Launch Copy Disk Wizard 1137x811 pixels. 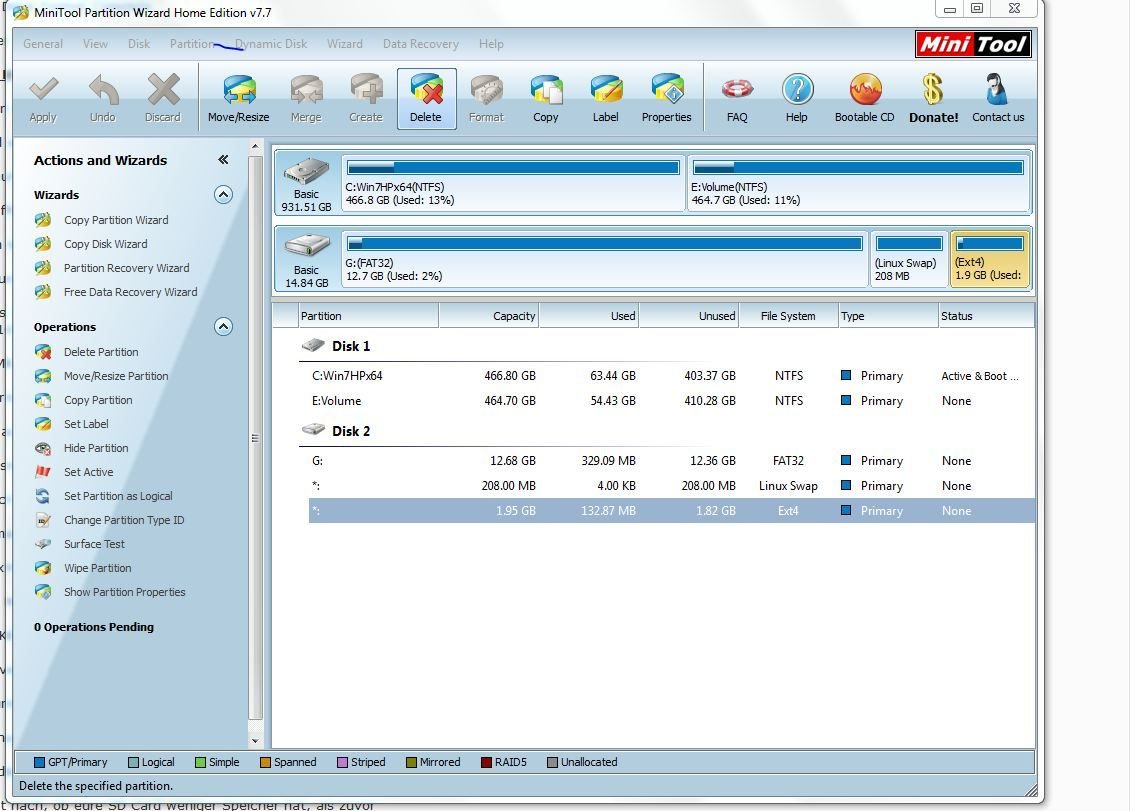point(105,244)
